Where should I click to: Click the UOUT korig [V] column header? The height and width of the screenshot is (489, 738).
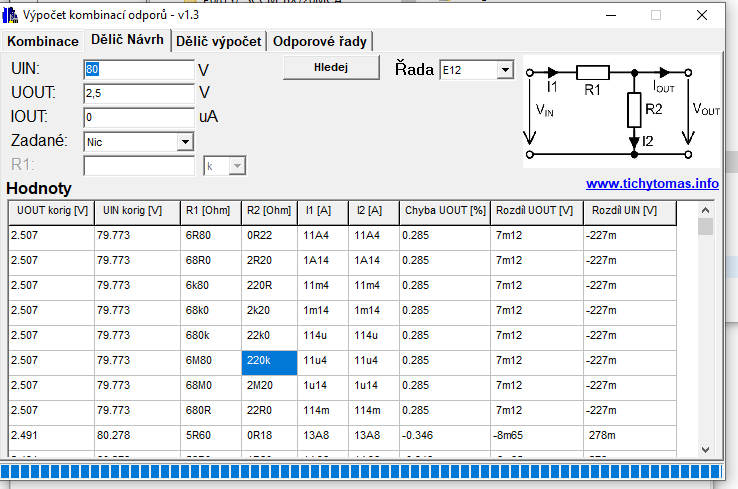coord(51,211)
